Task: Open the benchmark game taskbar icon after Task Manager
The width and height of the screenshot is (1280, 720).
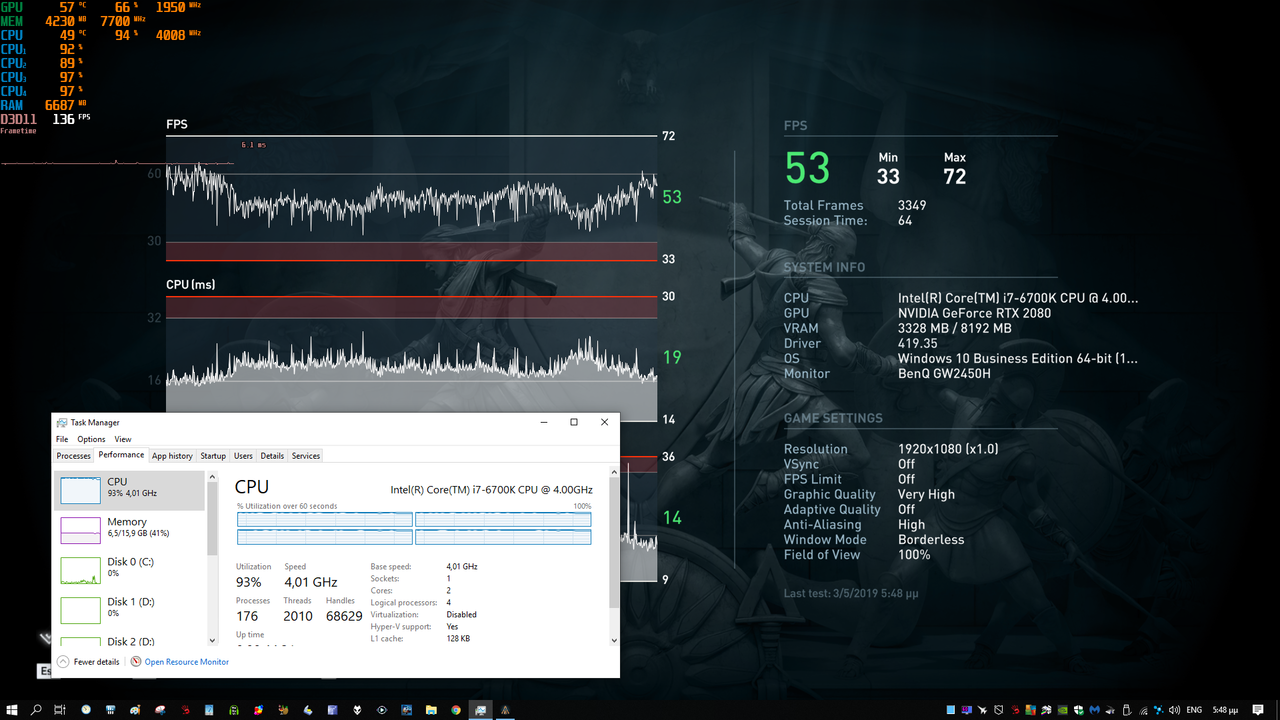Action: (x=505, y=710)
